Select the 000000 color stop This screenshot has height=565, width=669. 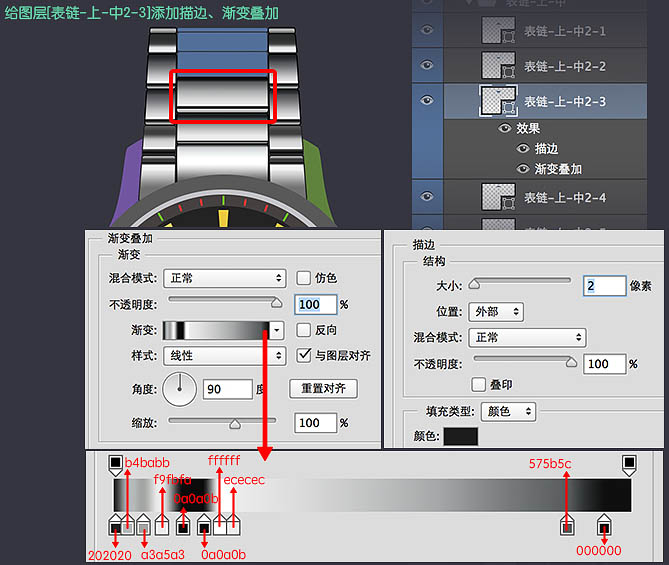(x=604, y=525)
